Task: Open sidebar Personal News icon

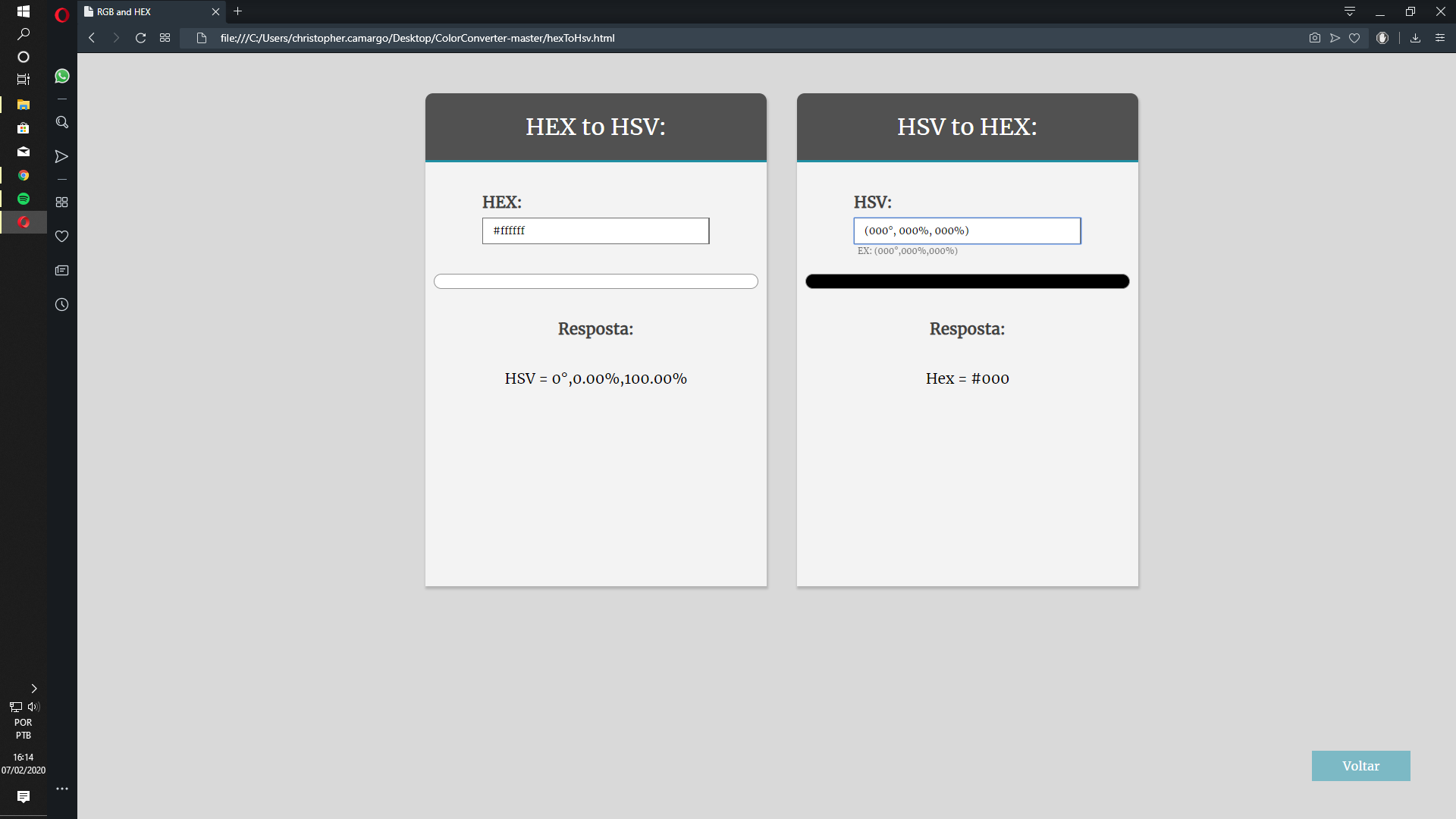Action: 62,271
